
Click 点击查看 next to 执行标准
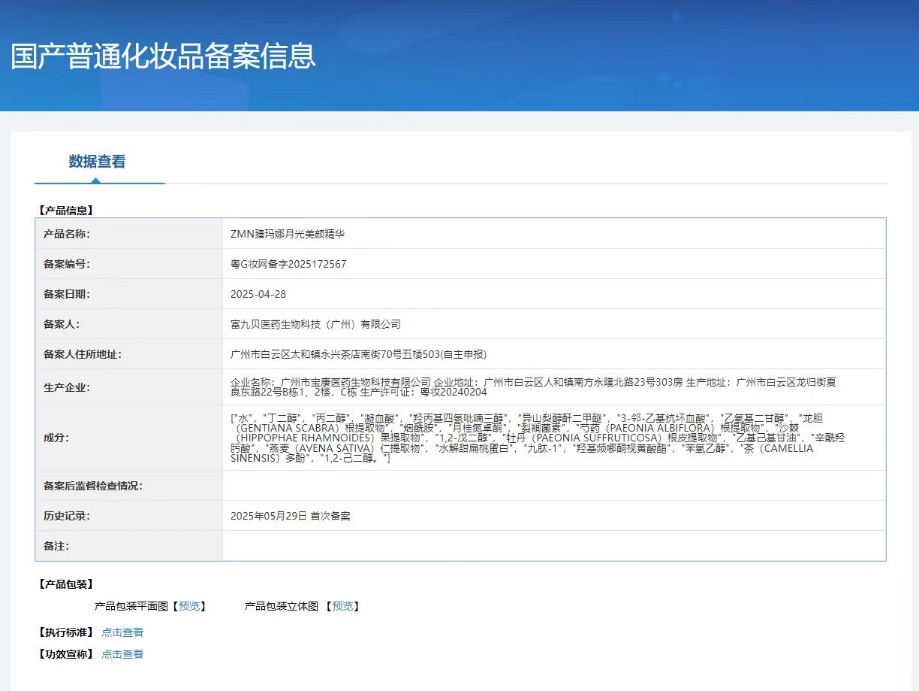(x=122, y=632)
